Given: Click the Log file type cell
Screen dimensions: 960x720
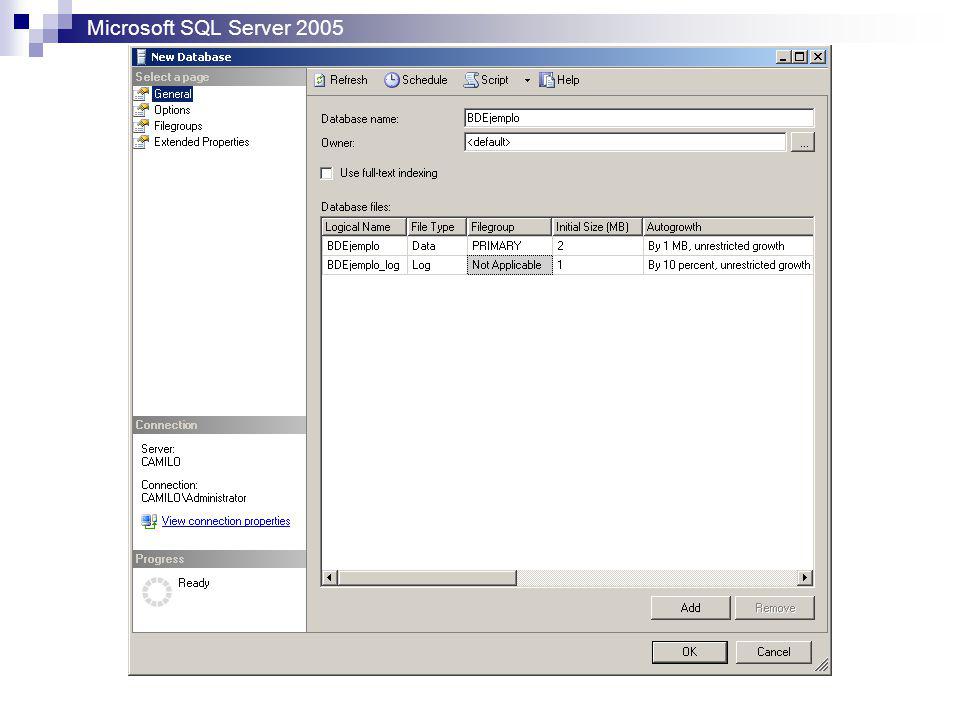Looking at the screenshot, I should [x=437, y=265].
